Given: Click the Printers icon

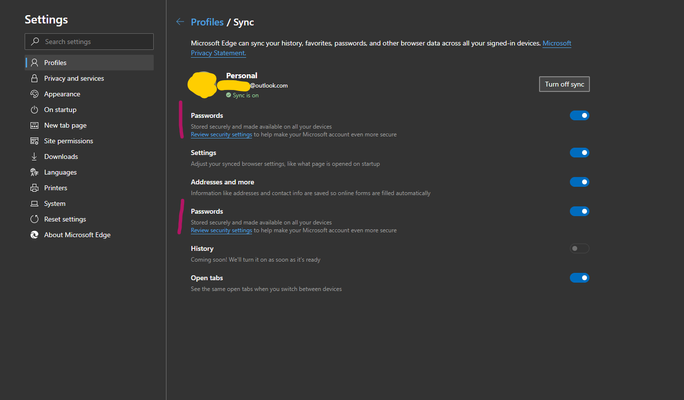Looking at the screenshot, I should [x=34, y=188].
